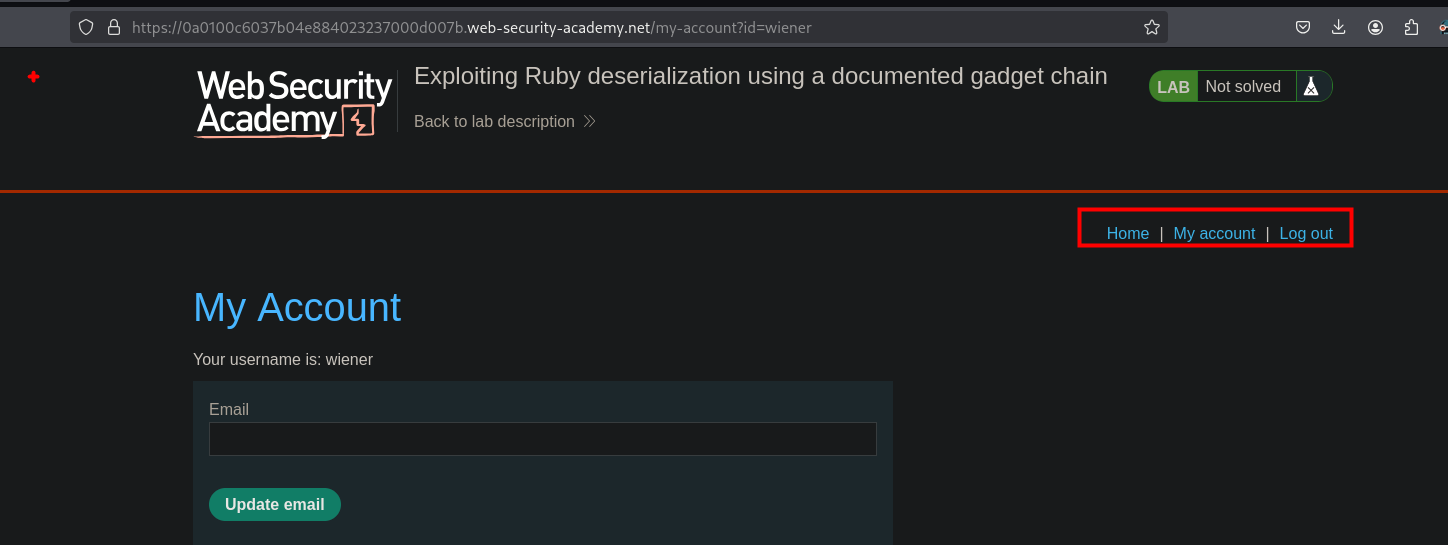
Task: Click the lab flask status icon
Action: pyautogui.click(x=1311, y=87)
